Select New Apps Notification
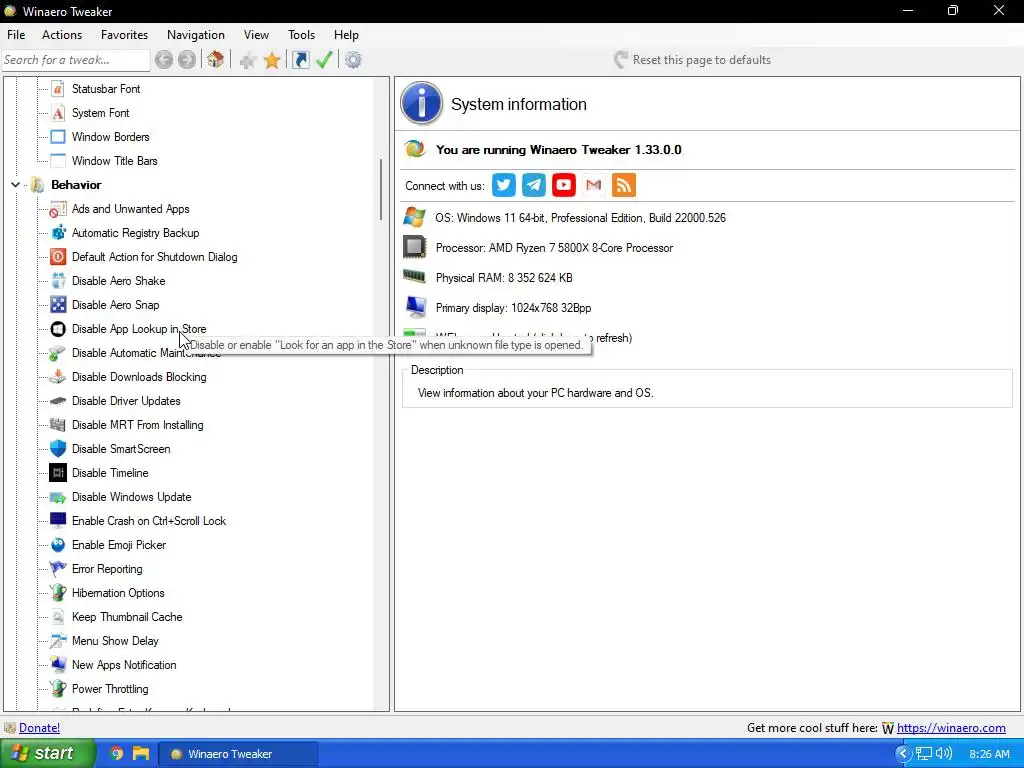The width and height of the screenshot is (1024, 768). tap(124, 665)
